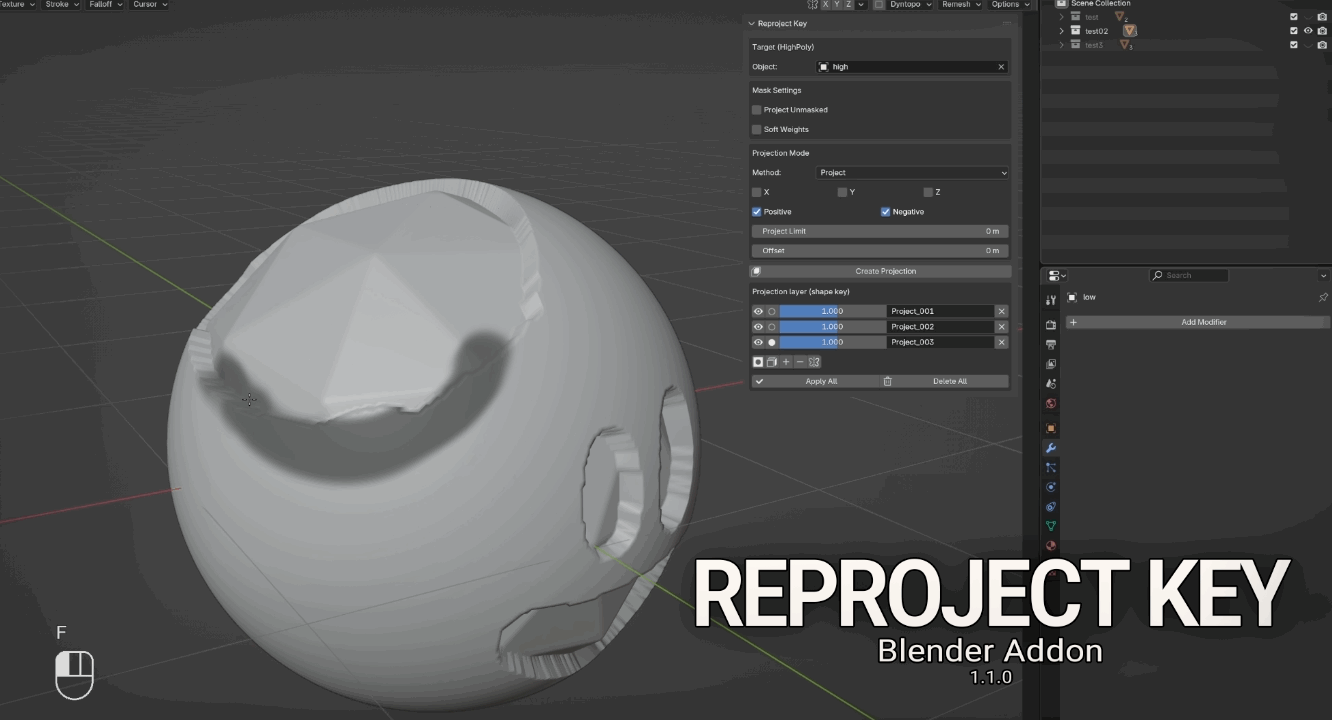The image size is (1332, 720).
Task: Open the Object properties tab
Action: [1051, 428]
